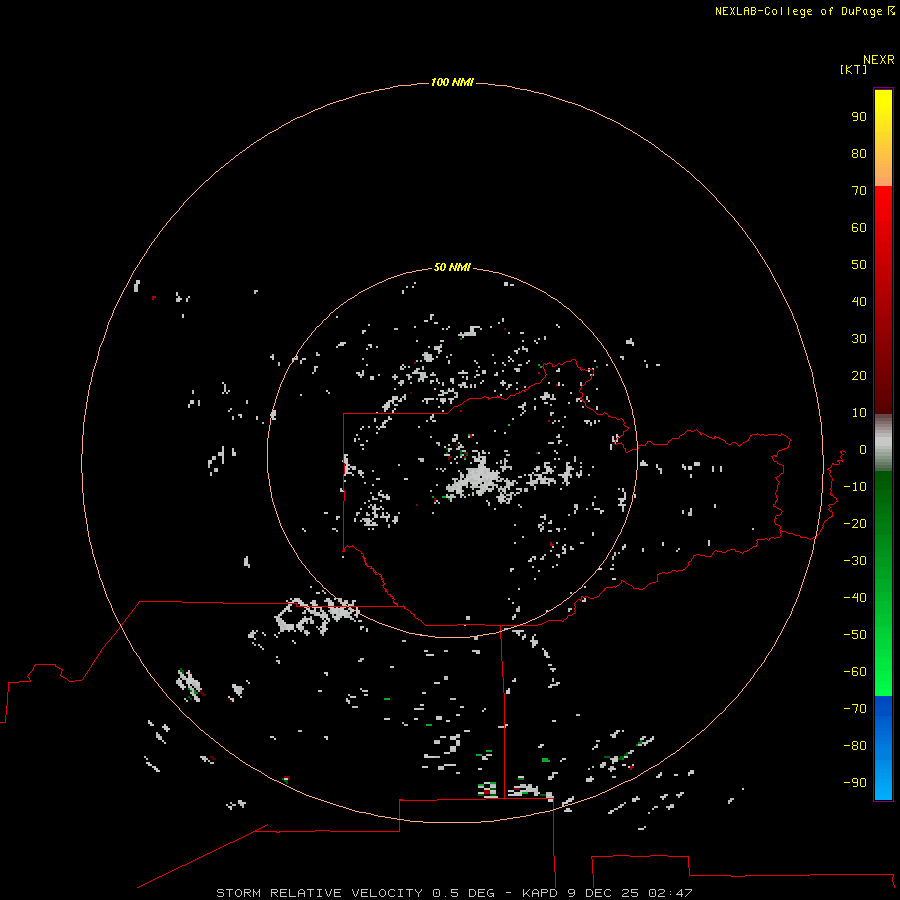
Task: Click the NEXR label above the scale
Action: [x=879, y=60]
